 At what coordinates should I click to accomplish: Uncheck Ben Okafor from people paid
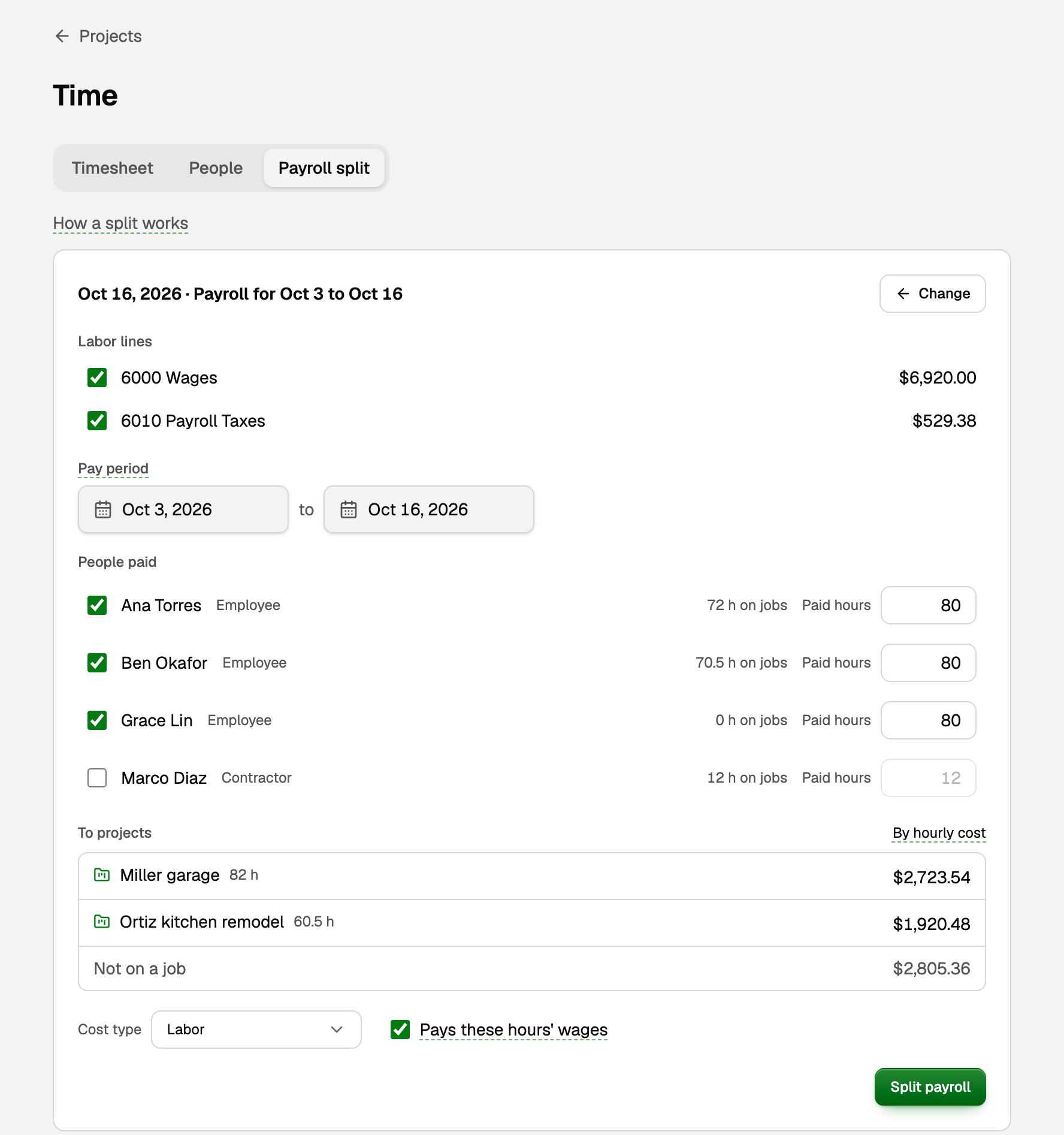click(97, 663)
